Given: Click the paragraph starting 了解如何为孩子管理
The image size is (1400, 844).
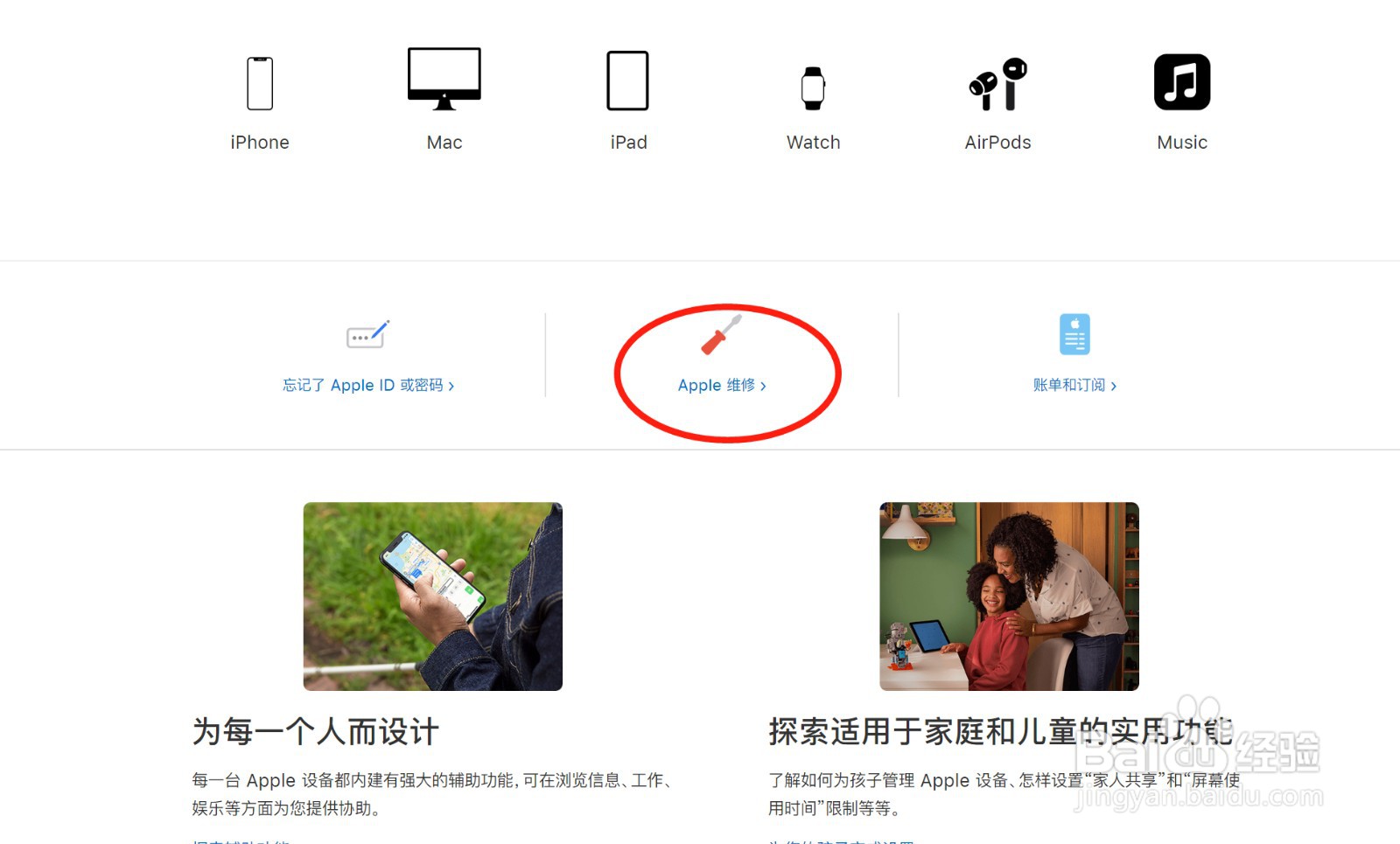Looking at the screenshot, I should [1004, 794].
